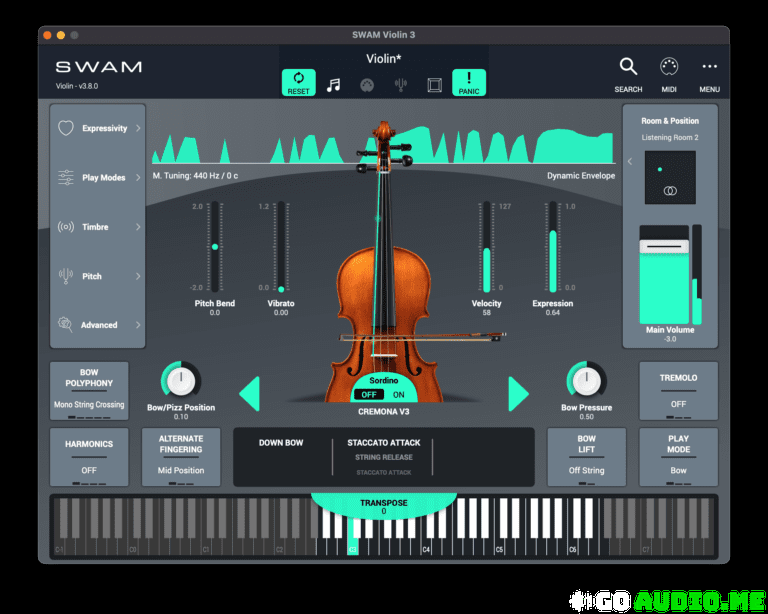Open the Play Modes section

pos(98,178)
